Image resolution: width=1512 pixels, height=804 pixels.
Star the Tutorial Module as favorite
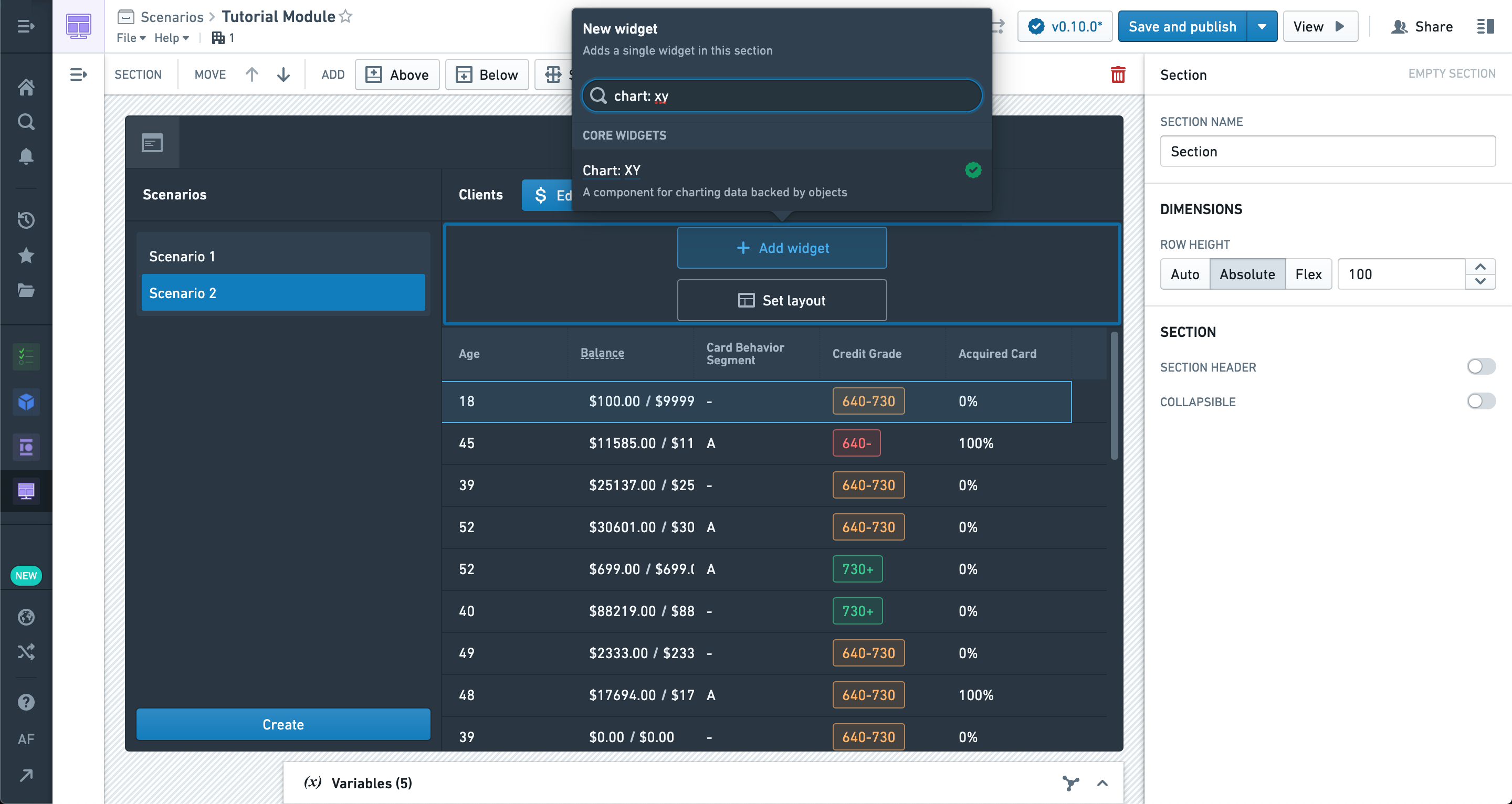pyautogui.click(x=346, y=16)
